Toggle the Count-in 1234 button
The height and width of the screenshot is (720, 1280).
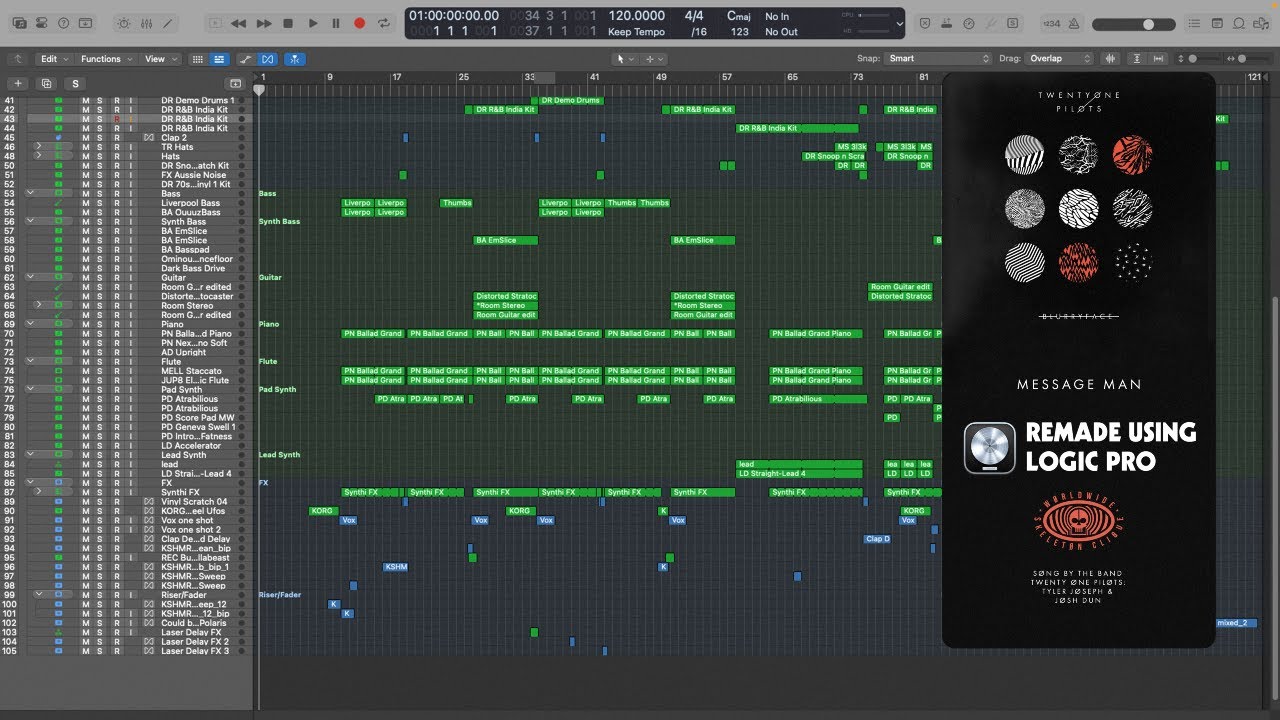[x=1051, y=23]
